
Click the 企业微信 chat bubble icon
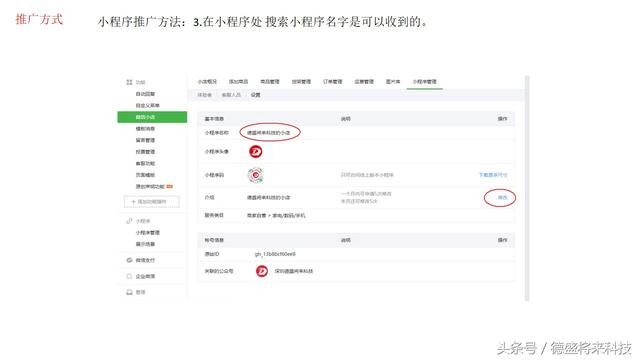[x=129, y=276]
